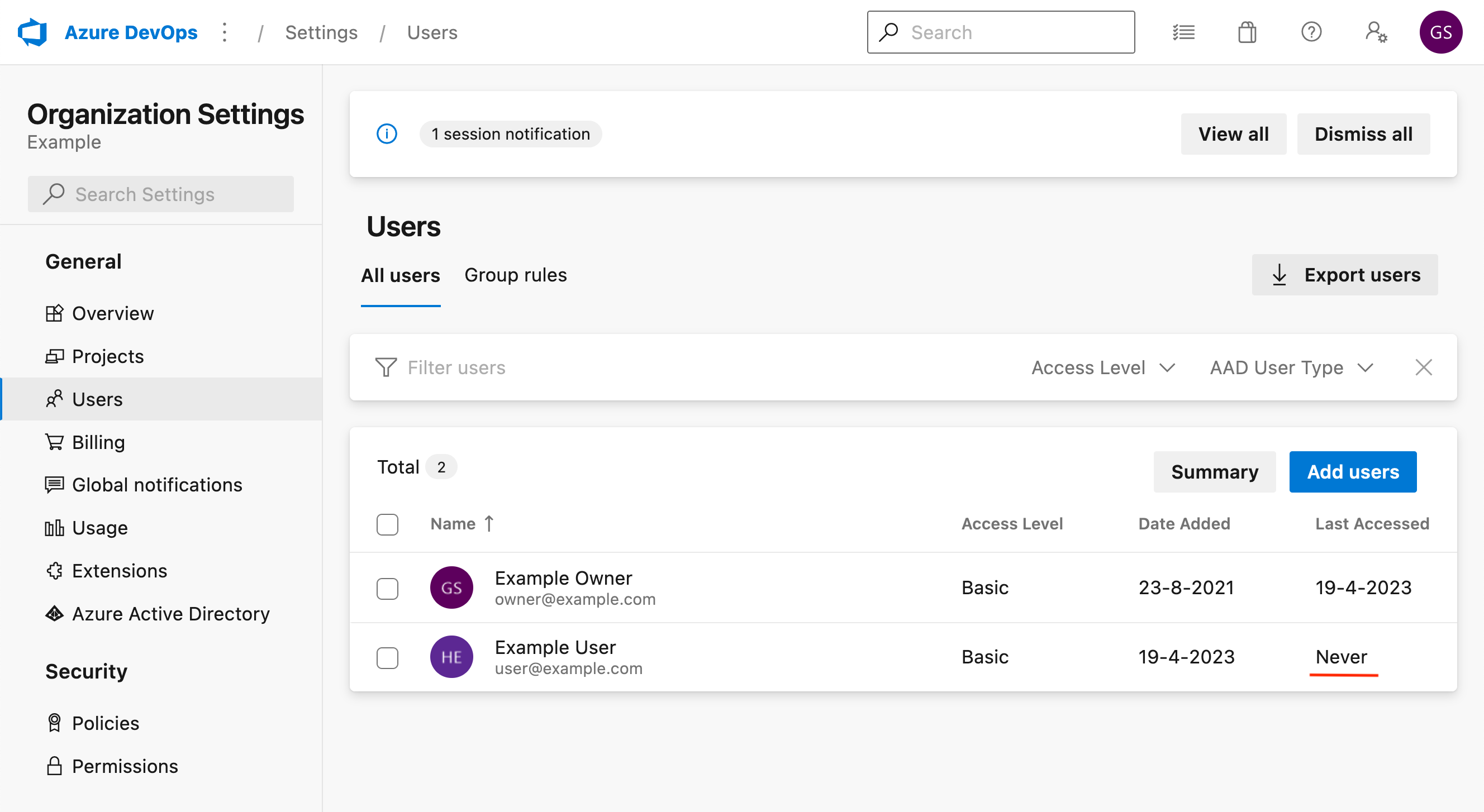Clear filters with the X icon
Viewport: 1484px width, 812px height.
tap(1424, 367)
